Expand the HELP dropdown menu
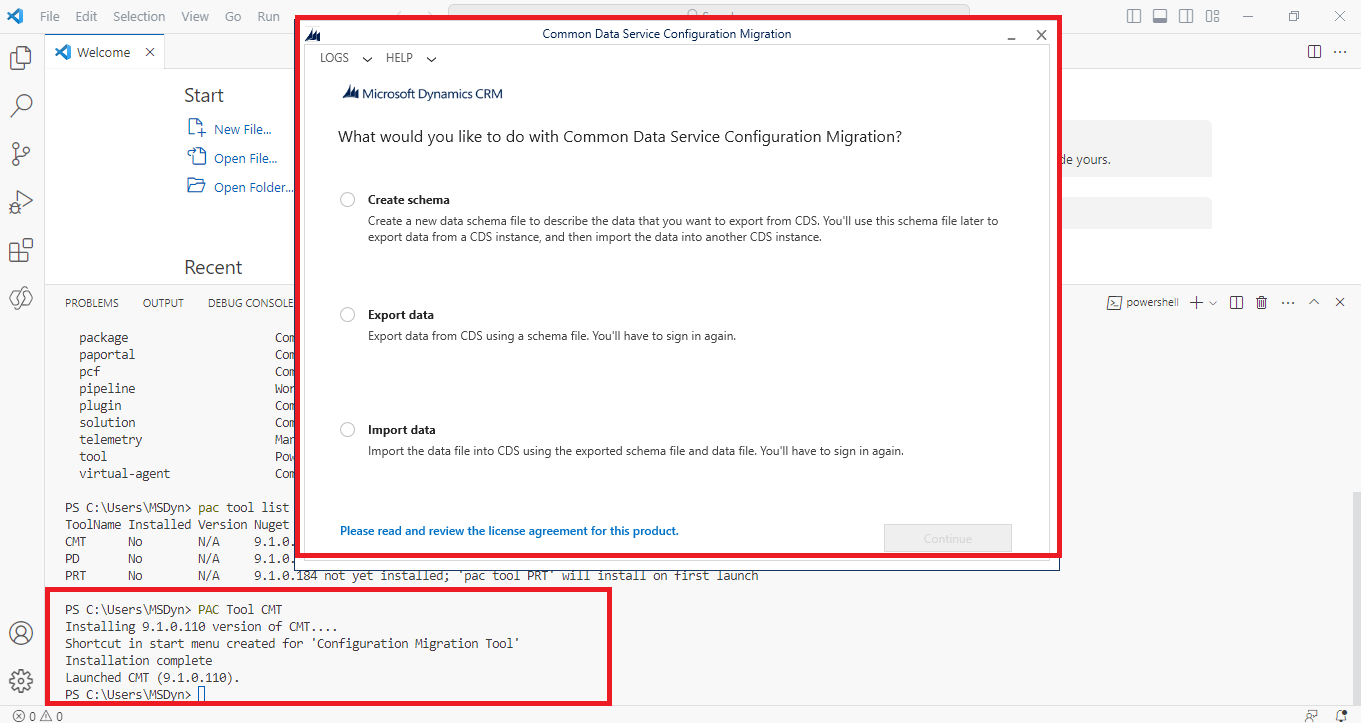 (411, 58)
